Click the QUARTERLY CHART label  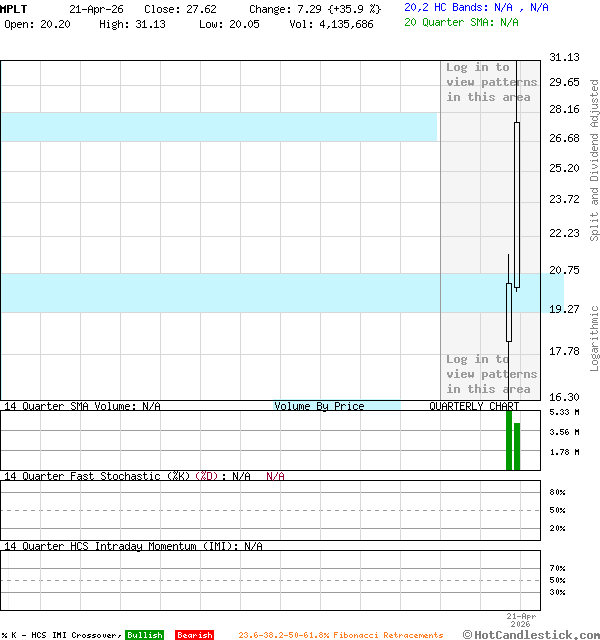coord(474,406)
